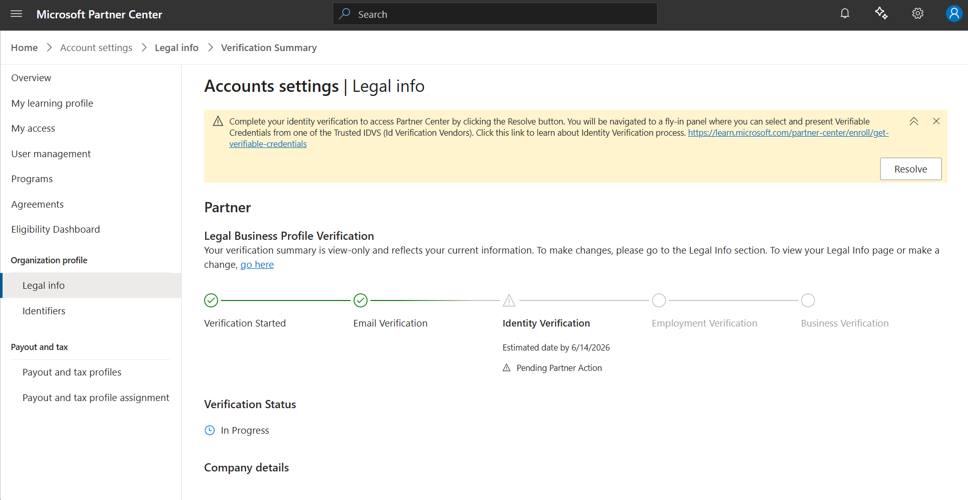The image size is (968, 500).
Task: Click the Resolve button
Action: (x=911, y=169)
